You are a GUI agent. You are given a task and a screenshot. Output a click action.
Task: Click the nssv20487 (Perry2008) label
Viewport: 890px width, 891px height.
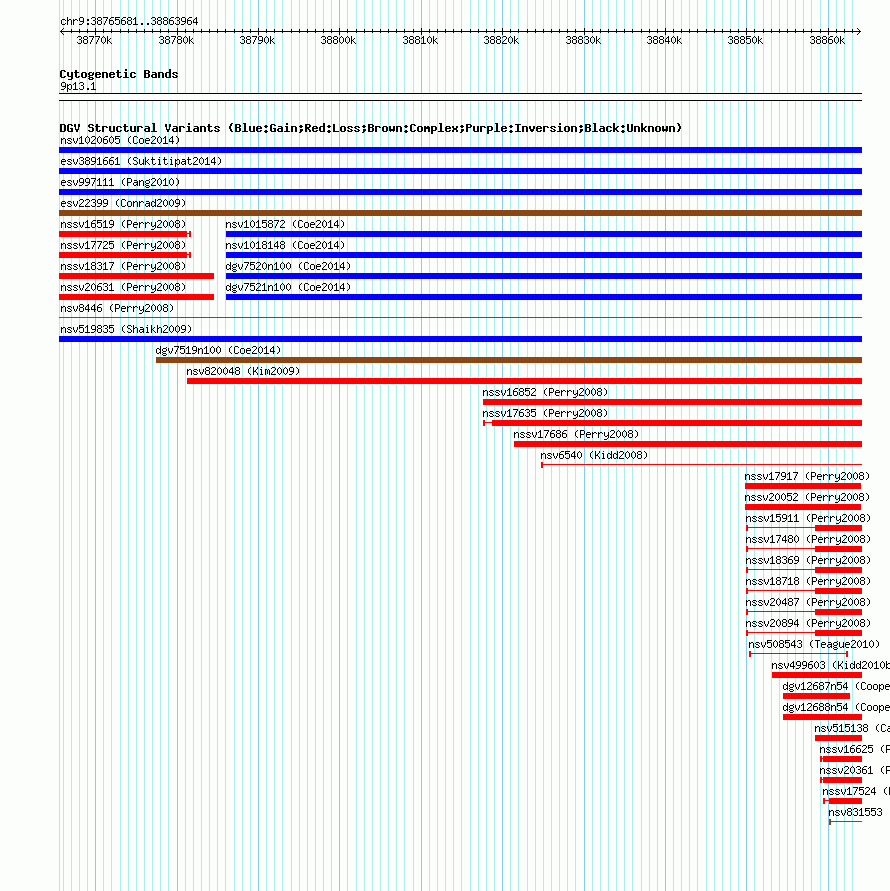point(808,603)
